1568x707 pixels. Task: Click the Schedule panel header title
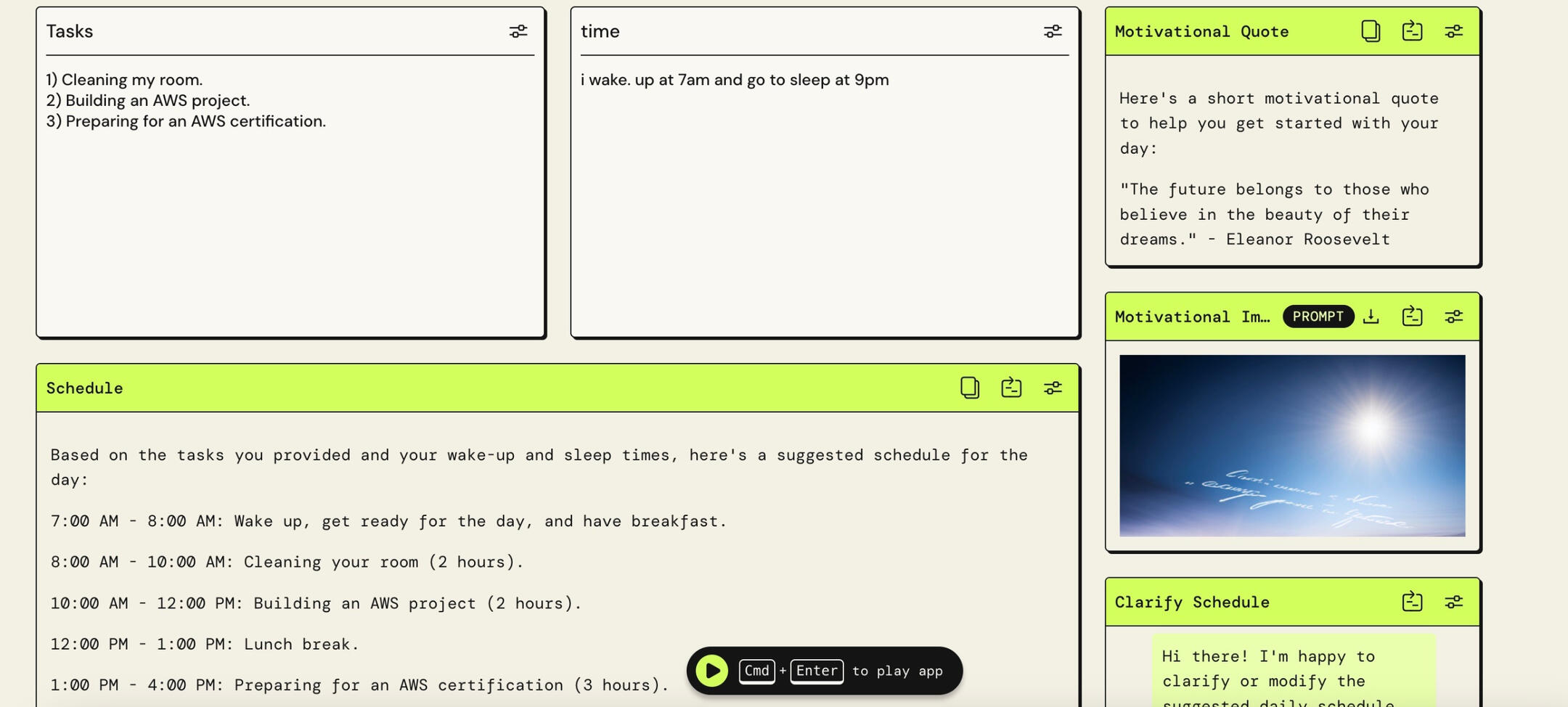[x=85, y=388]
